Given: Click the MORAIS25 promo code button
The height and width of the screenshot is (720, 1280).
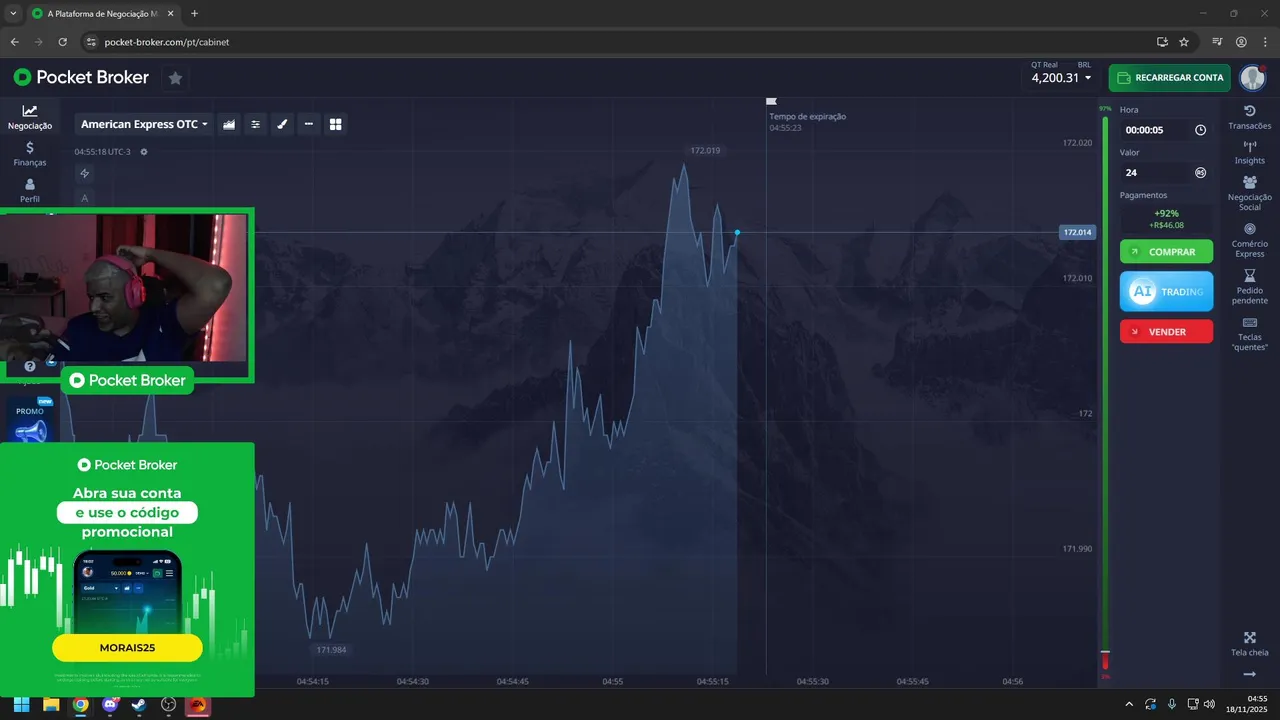Looking at the screenshot, I should [x=127, y=647].
